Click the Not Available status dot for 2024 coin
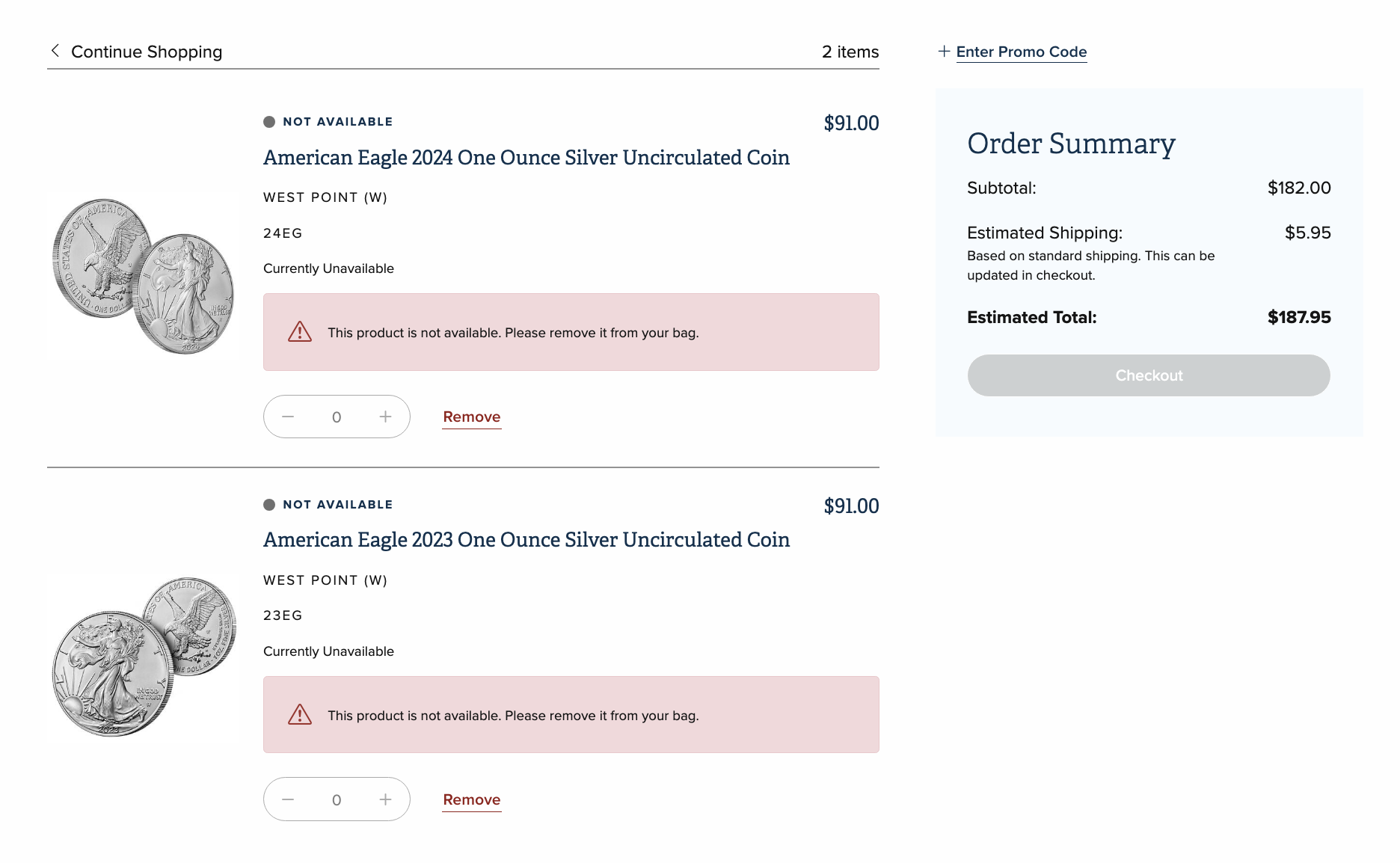1400x863 pixels. coord(269,122)
